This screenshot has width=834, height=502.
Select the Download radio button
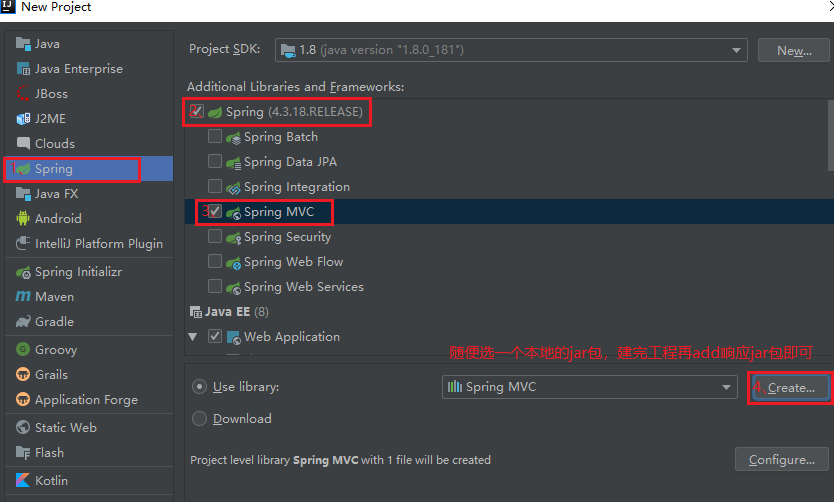tap(199, 419)
